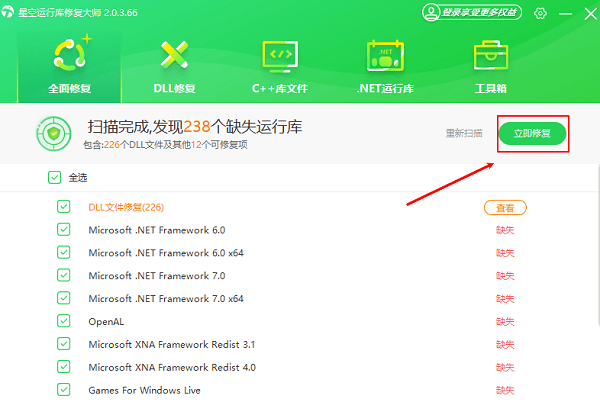Uncheck .NET Framework 6.0 x64 checkbox
Viewport: 600px width, 402px height.
point(64,252)
